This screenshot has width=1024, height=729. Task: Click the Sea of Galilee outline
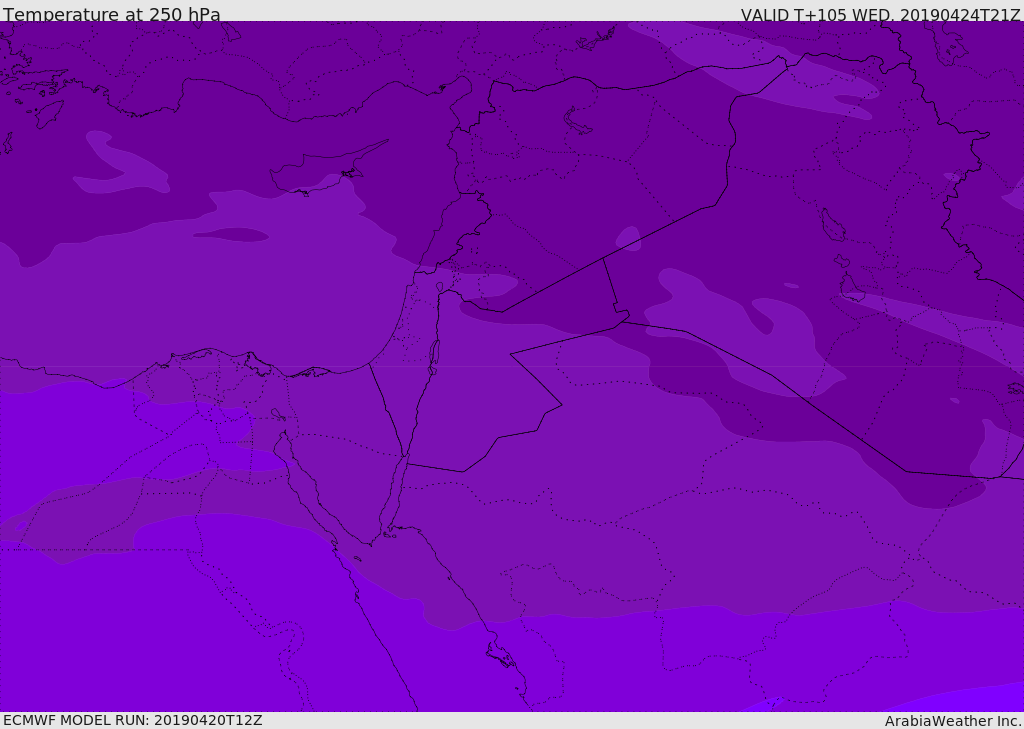coord(439,287)
